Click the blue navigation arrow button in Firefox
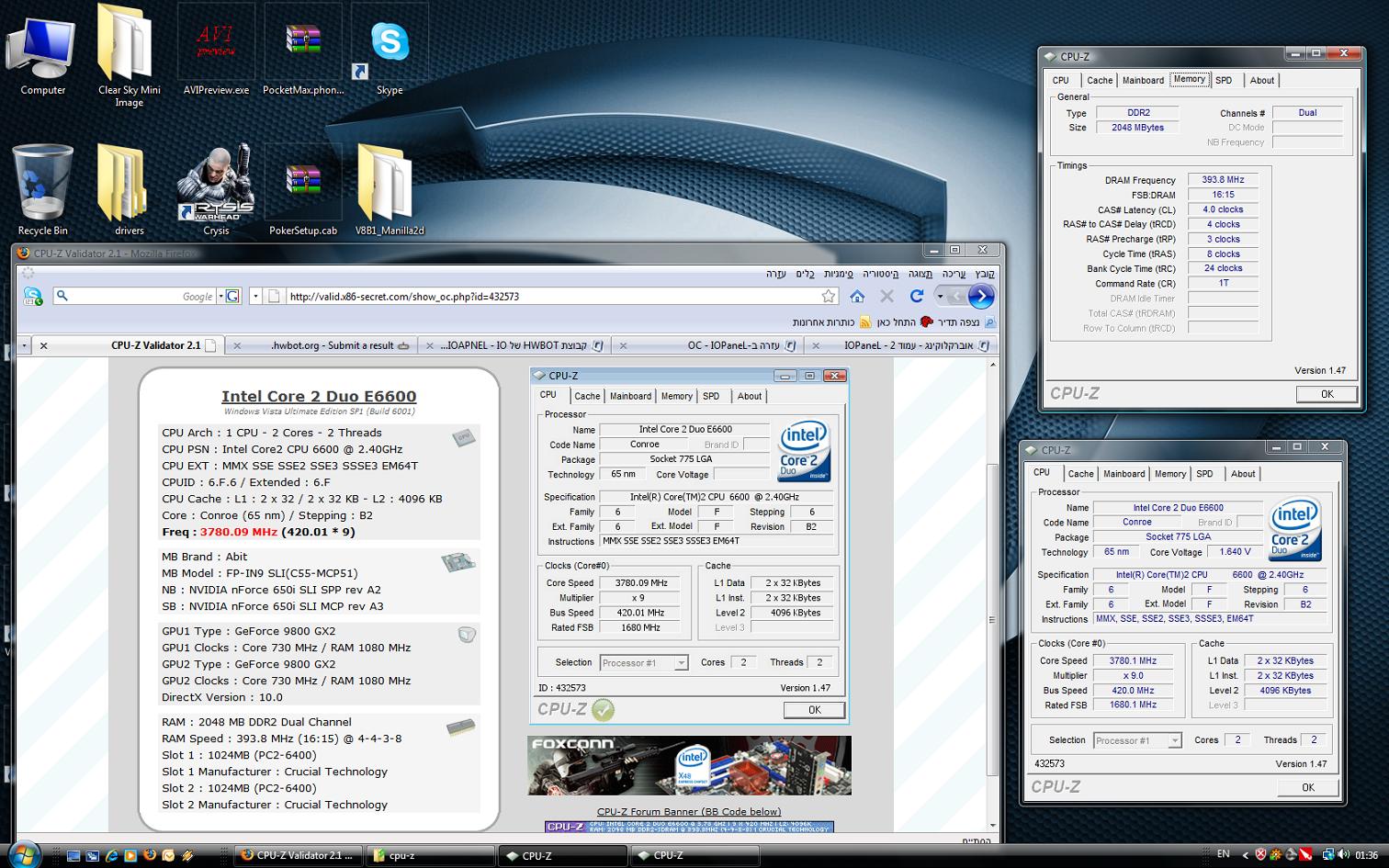Image resolution: width=1389 pixels, height=868 pixels. point(981,296)
